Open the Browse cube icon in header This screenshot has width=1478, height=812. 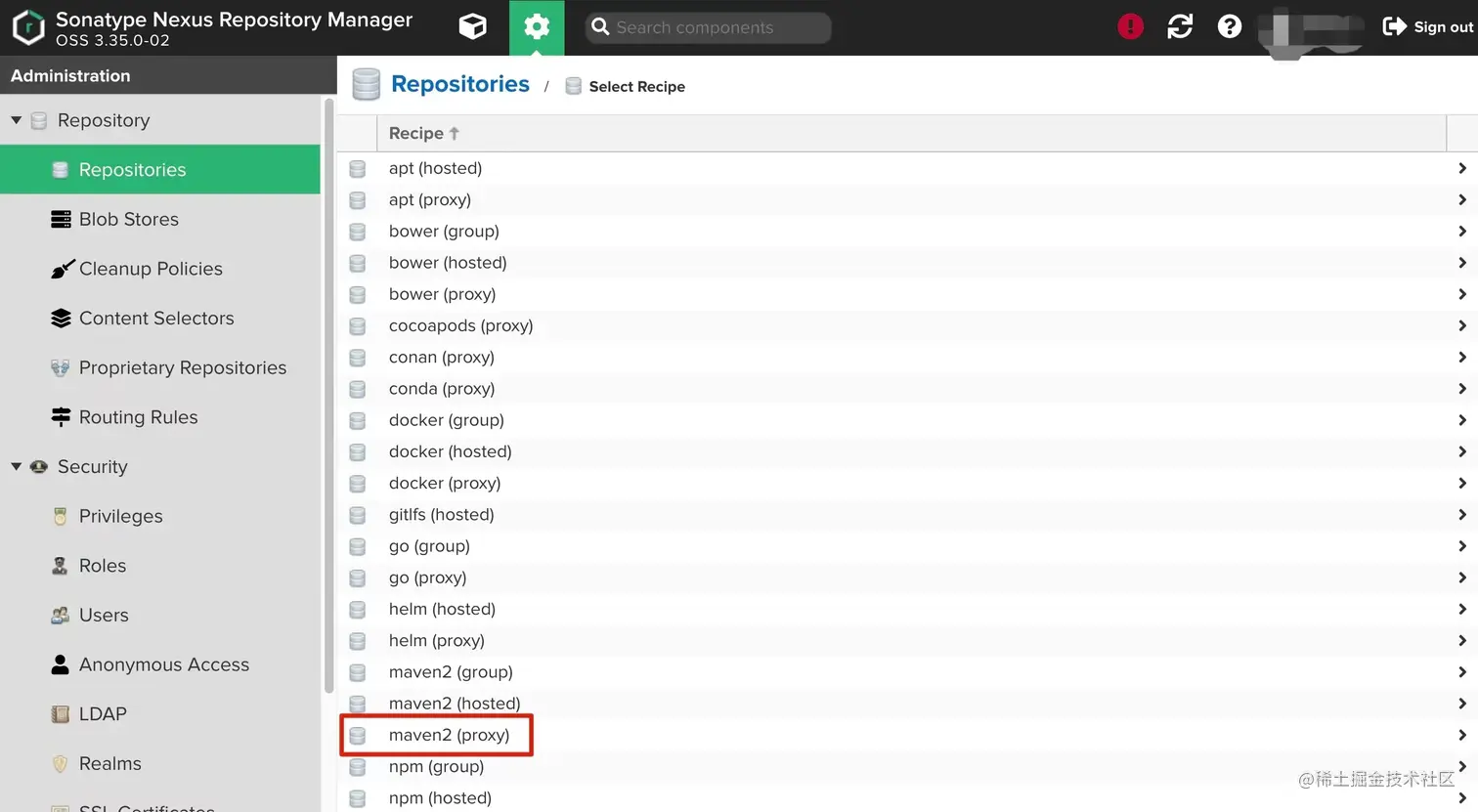click(473, 27)
